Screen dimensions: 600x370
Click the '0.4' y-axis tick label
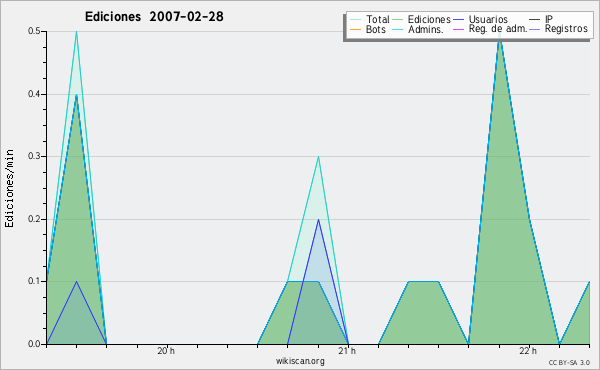click(34, 94)
